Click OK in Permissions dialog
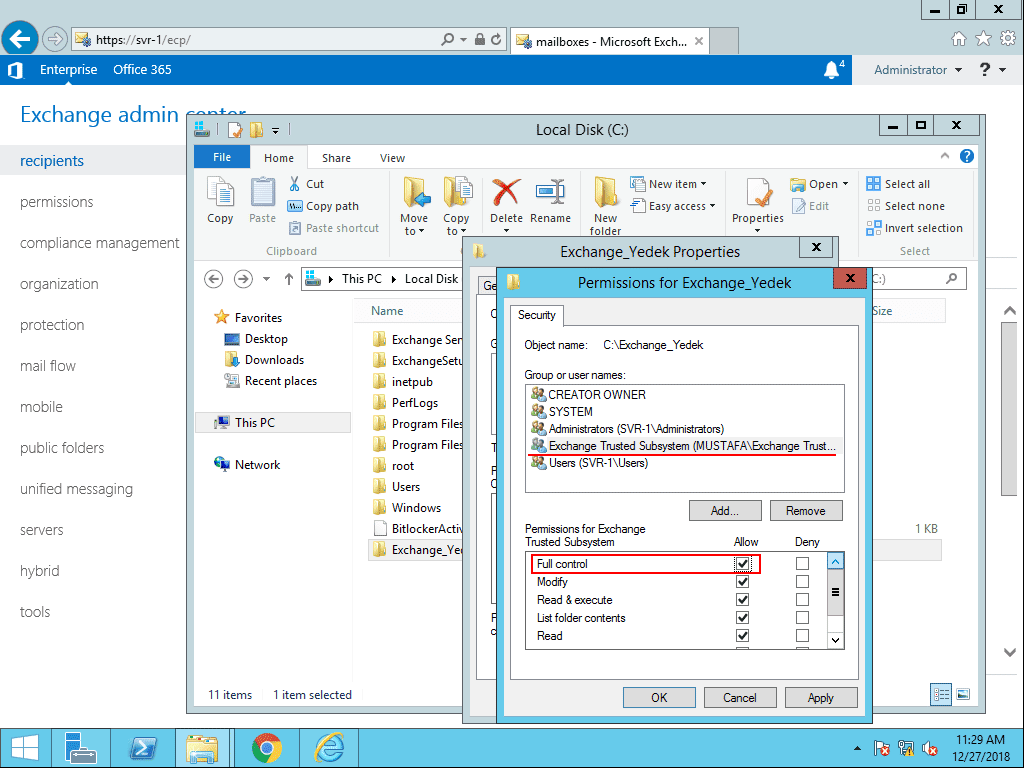The height and width of the screenshot is (768, 1024). click(x=659, y=697)
